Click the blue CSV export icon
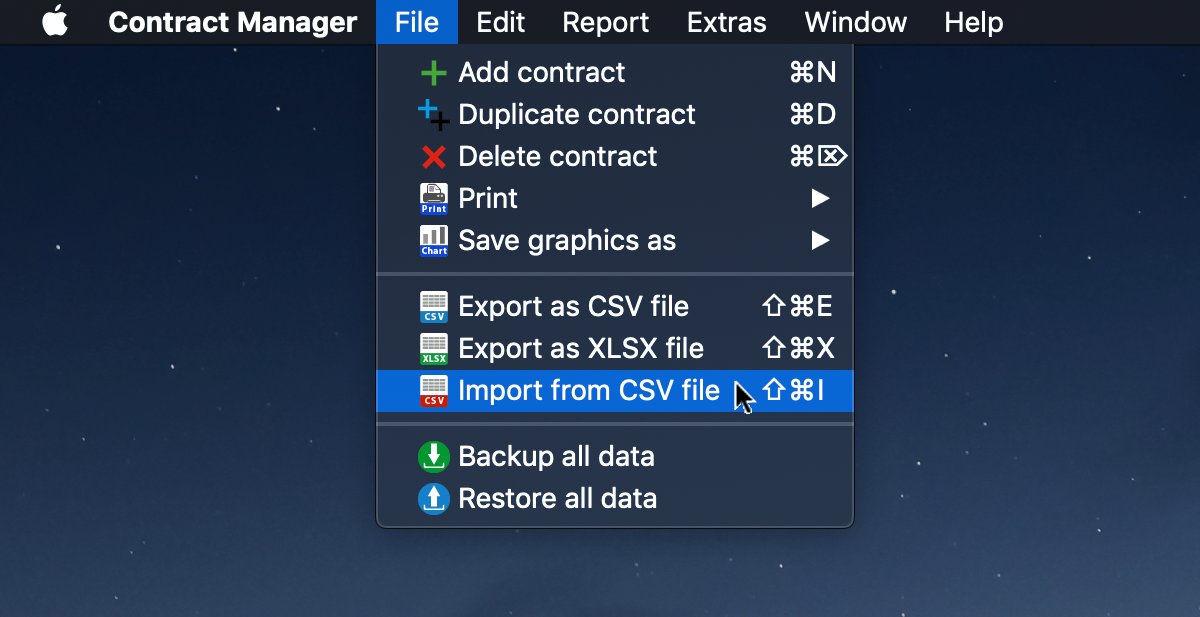Screen dimensions: 1200x617 pyautogui.click(x=434, y=307)
